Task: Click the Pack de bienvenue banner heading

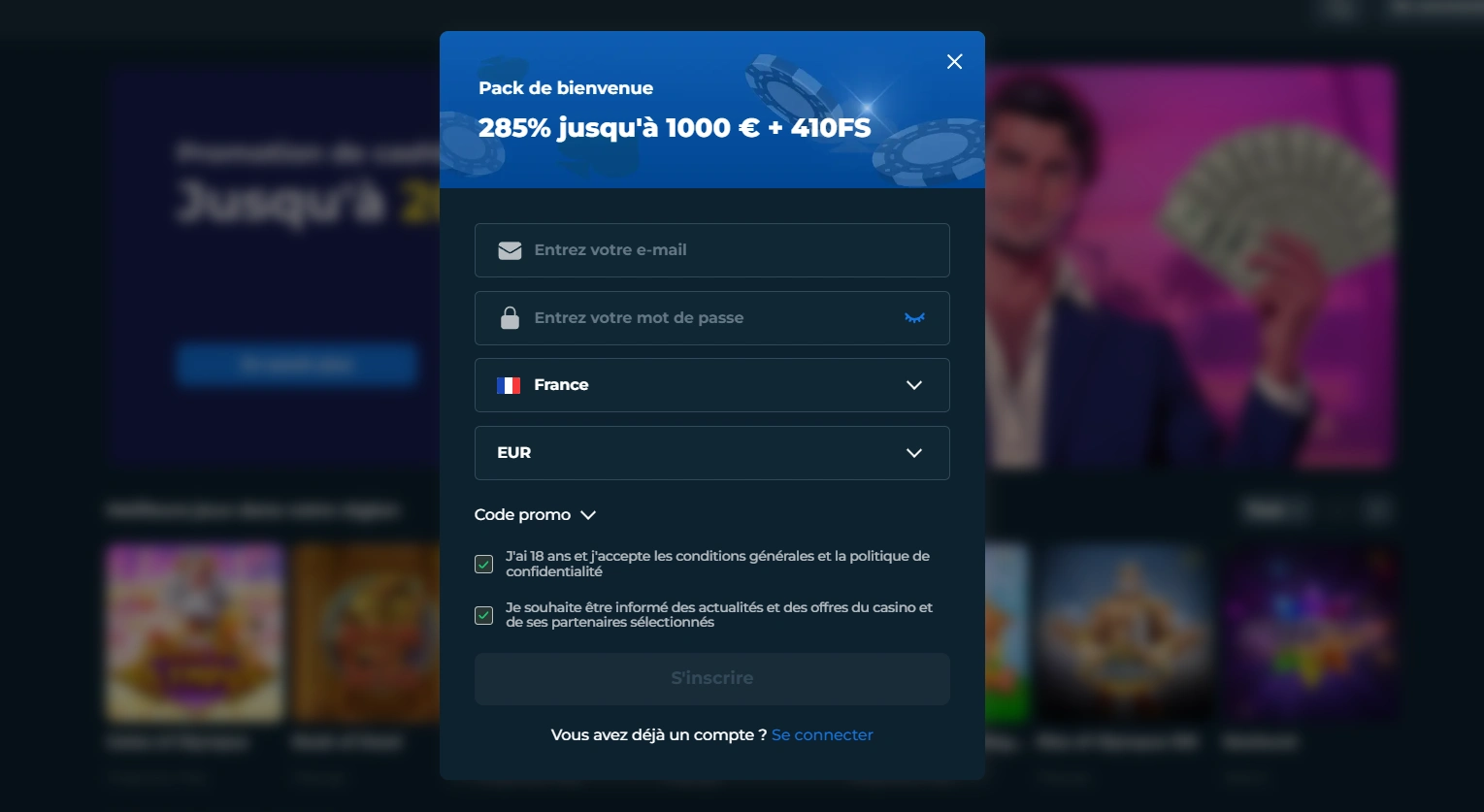Action: (x=566, y=88)
